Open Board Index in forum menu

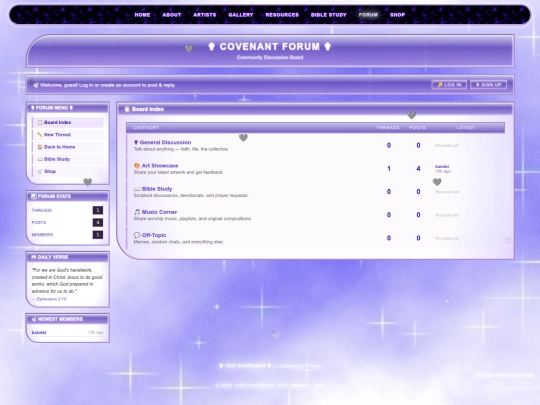pyautogui.click(x=68, y=122)
